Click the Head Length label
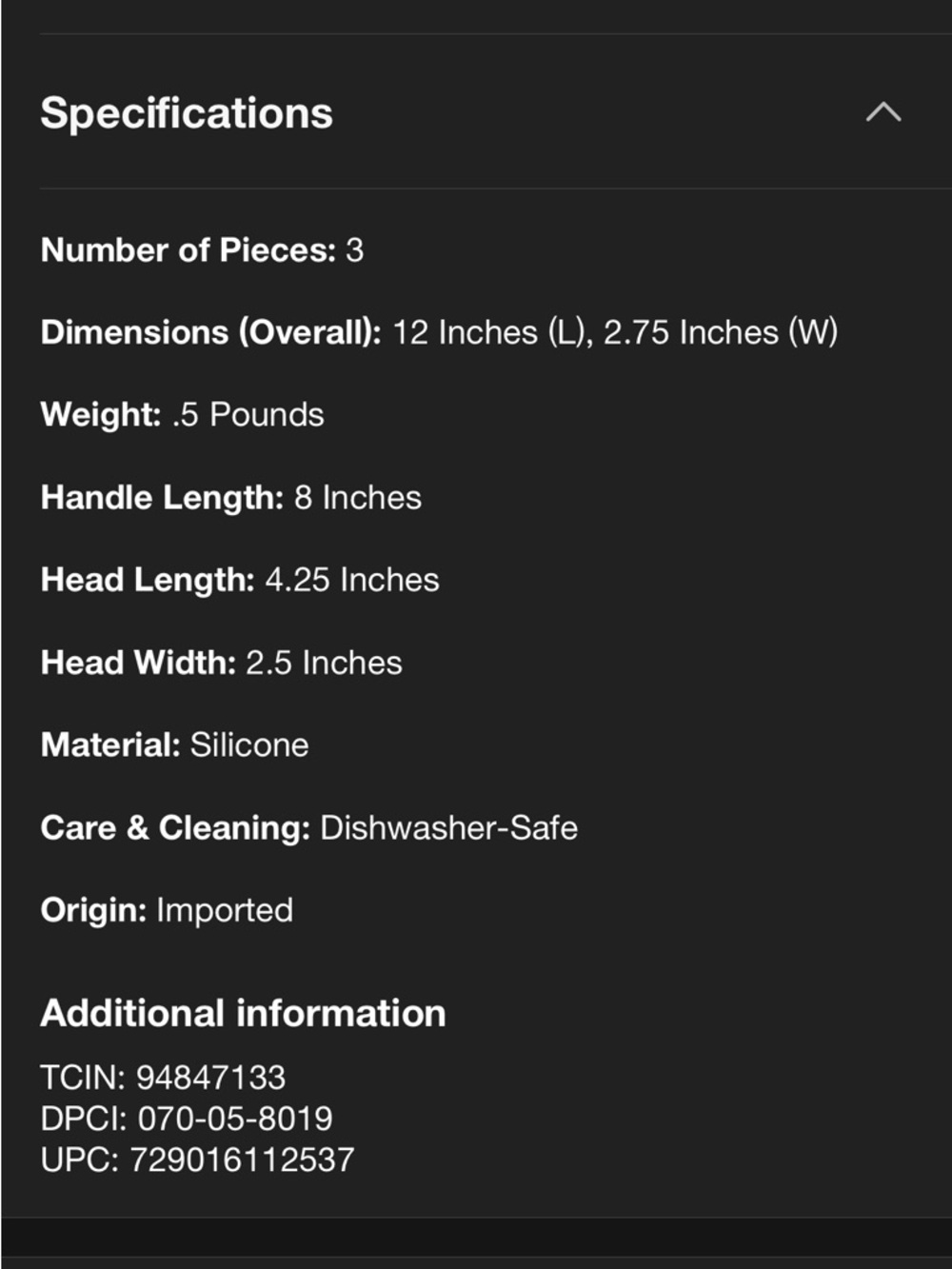Screen dimensions: 952x1269 point(148,580)
